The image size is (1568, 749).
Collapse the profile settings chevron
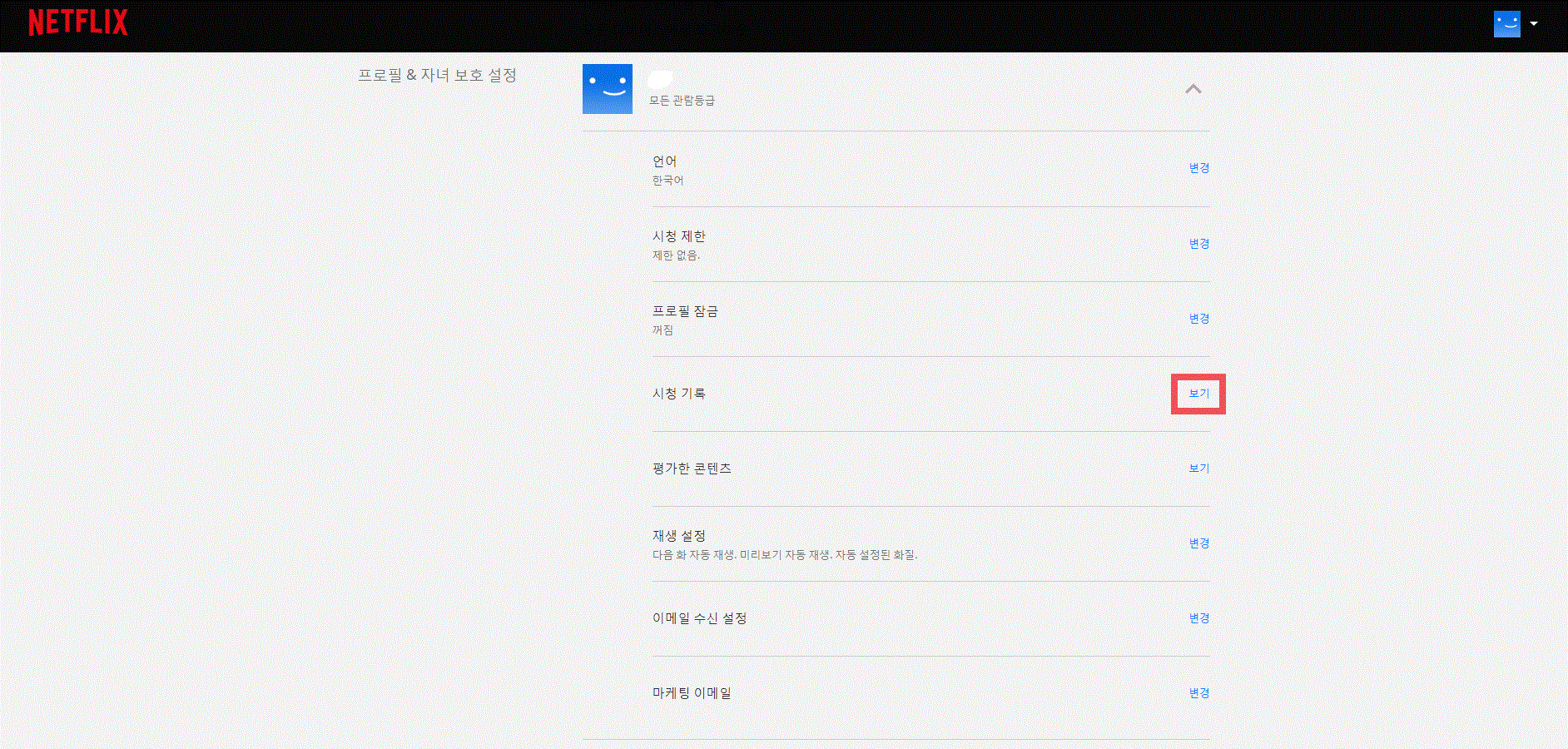pyautogui.click(x=1193, y=89)
